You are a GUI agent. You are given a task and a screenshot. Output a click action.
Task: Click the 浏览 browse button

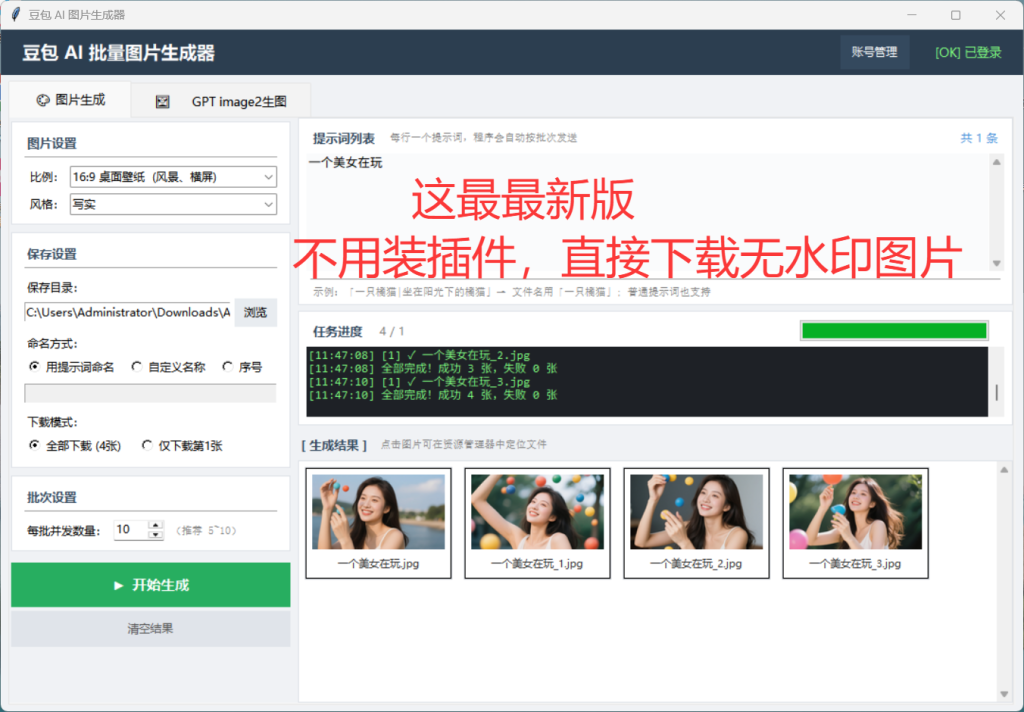coord(255,312)
